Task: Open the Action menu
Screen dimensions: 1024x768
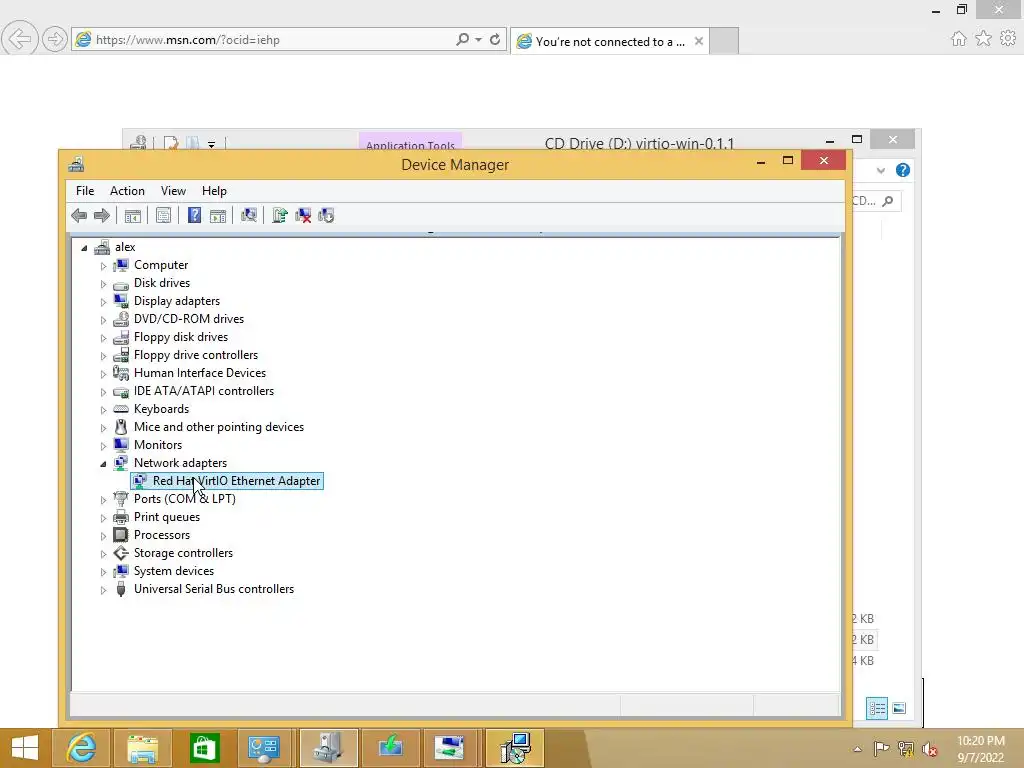Action: [127, 191]
